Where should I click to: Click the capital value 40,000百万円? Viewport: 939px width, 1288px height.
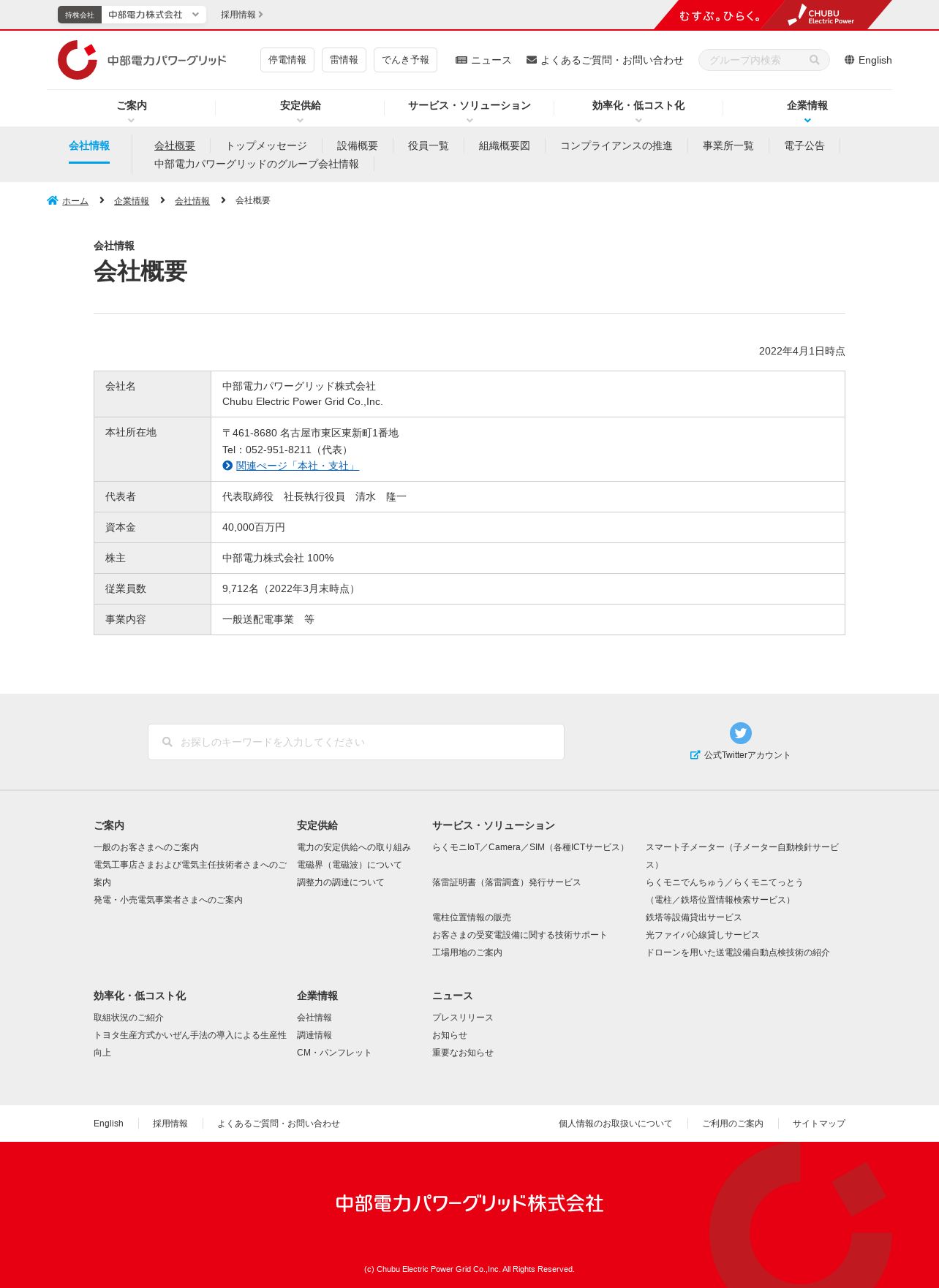point(254,527)
